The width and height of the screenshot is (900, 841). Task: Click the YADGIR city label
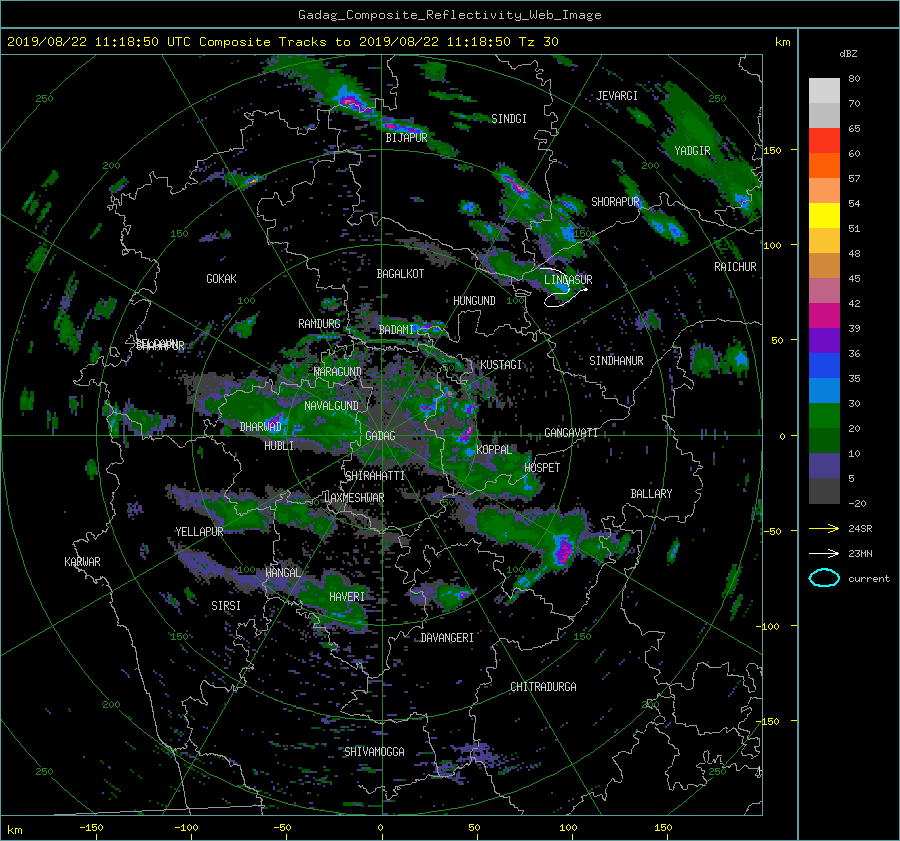[x=692, y=151]
